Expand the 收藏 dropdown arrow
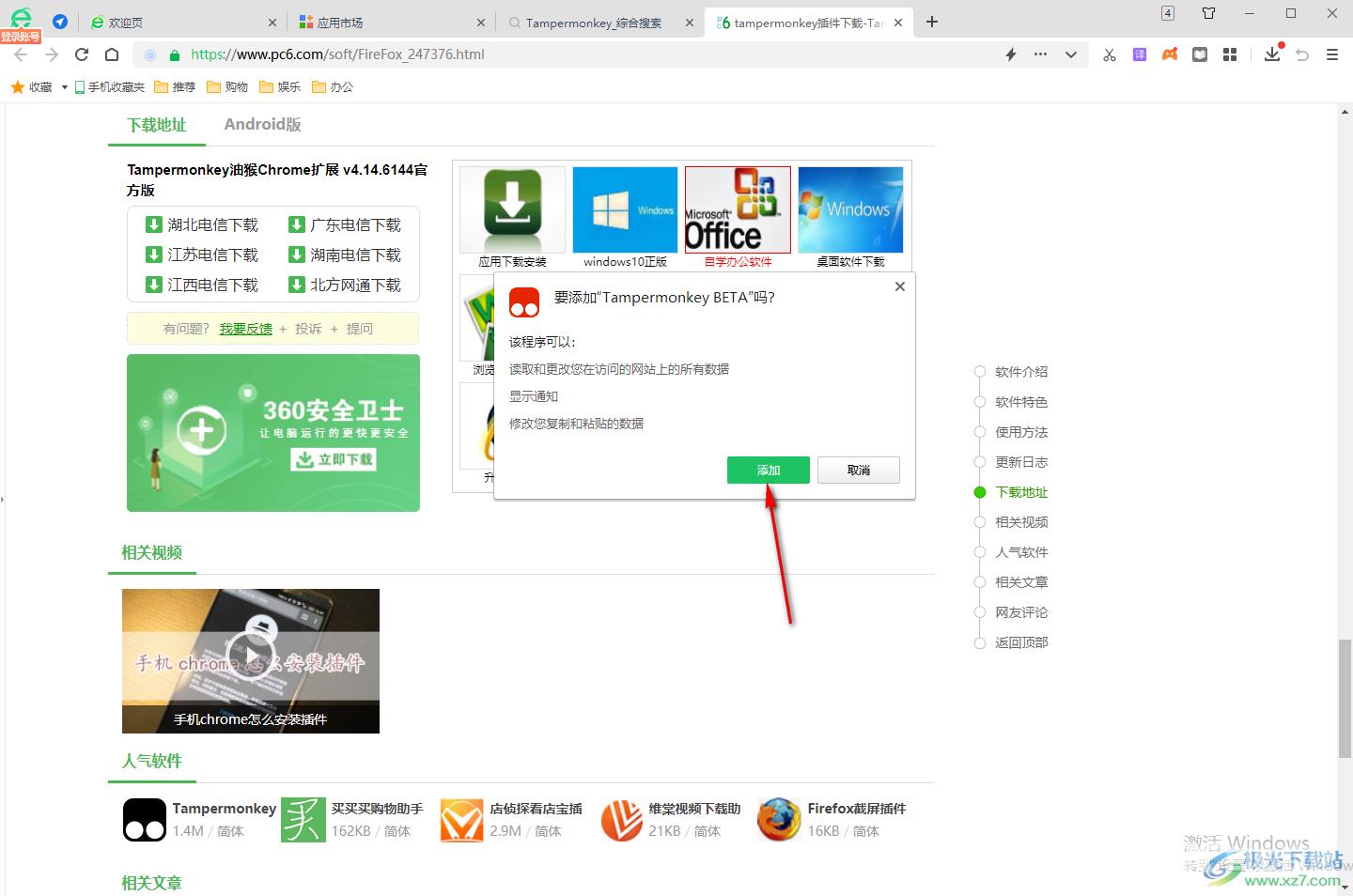This screenshot has height=896, width=1353. point(64,87)
